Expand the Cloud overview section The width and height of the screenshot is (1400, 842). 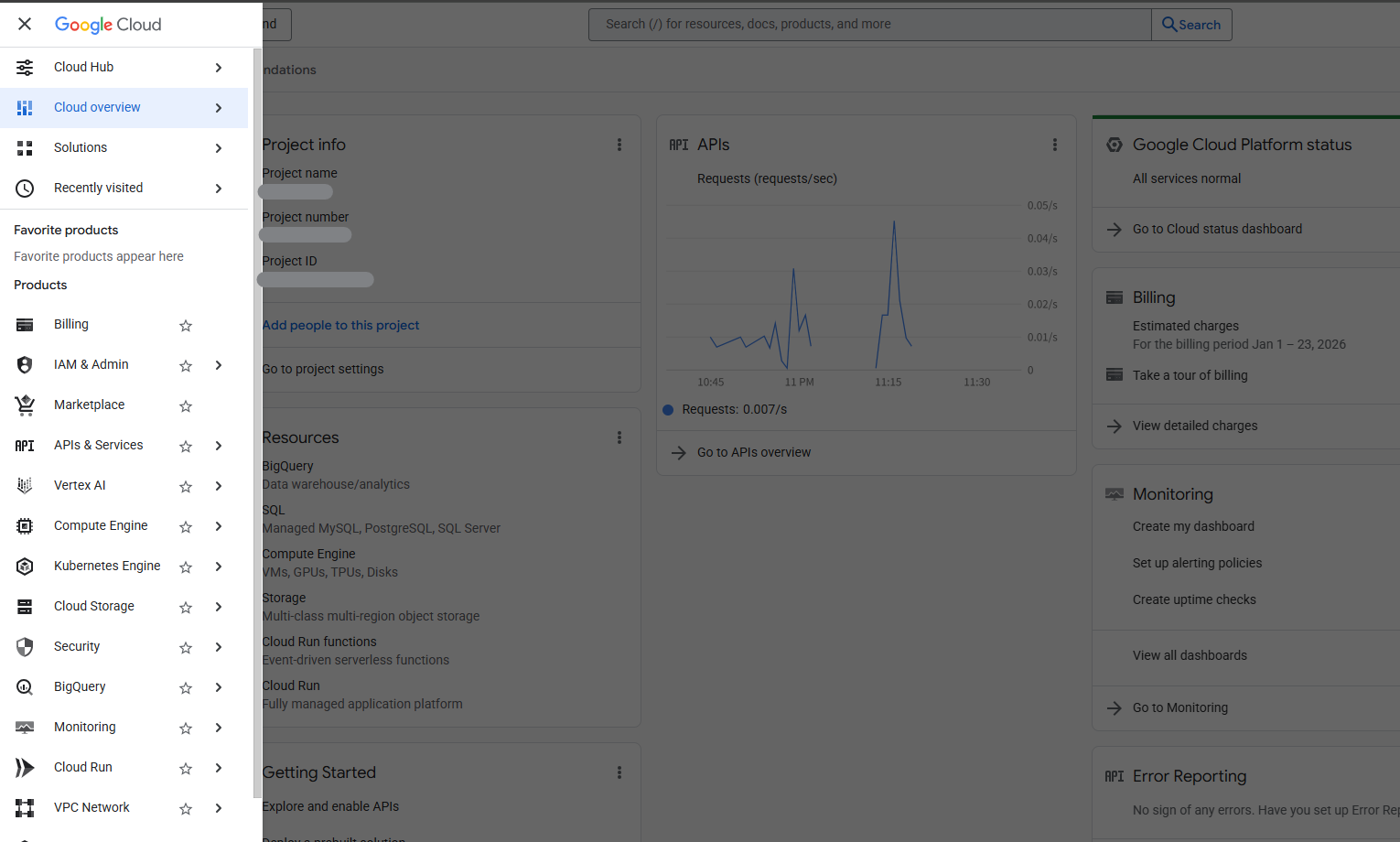click(x=218, y=107)
